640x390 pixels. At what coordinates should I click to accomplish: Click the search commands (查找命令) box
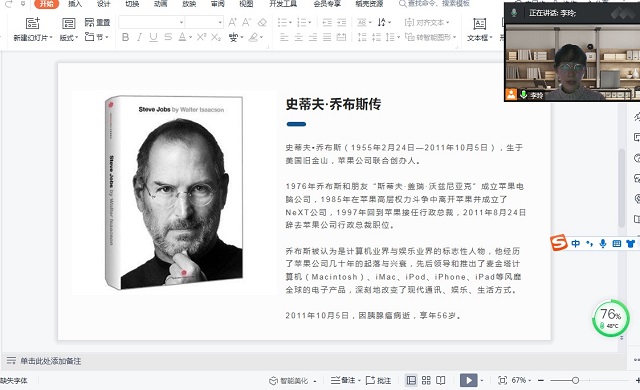point(435,4)
